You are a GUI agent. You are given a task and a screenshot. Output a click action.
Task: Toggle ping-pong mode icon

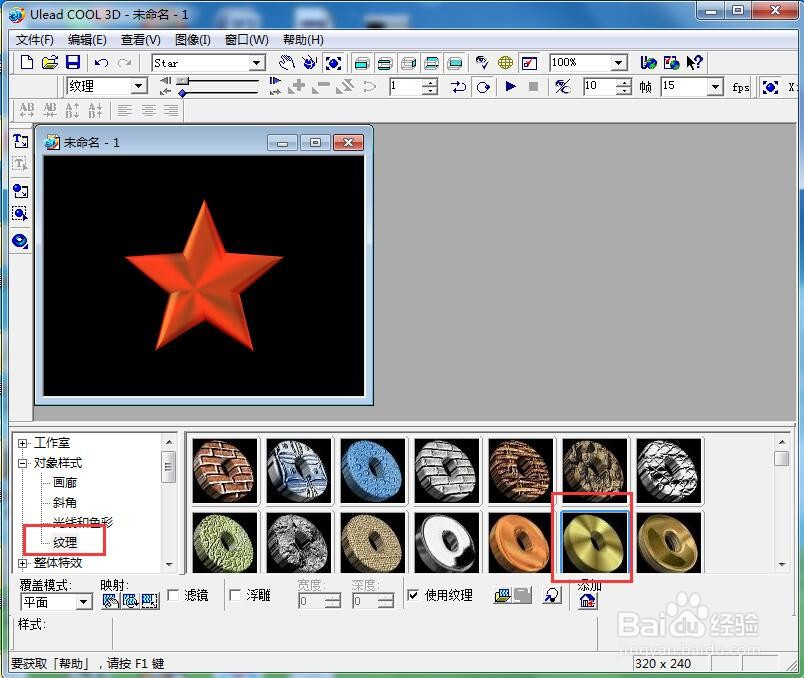tap(458, 87)
